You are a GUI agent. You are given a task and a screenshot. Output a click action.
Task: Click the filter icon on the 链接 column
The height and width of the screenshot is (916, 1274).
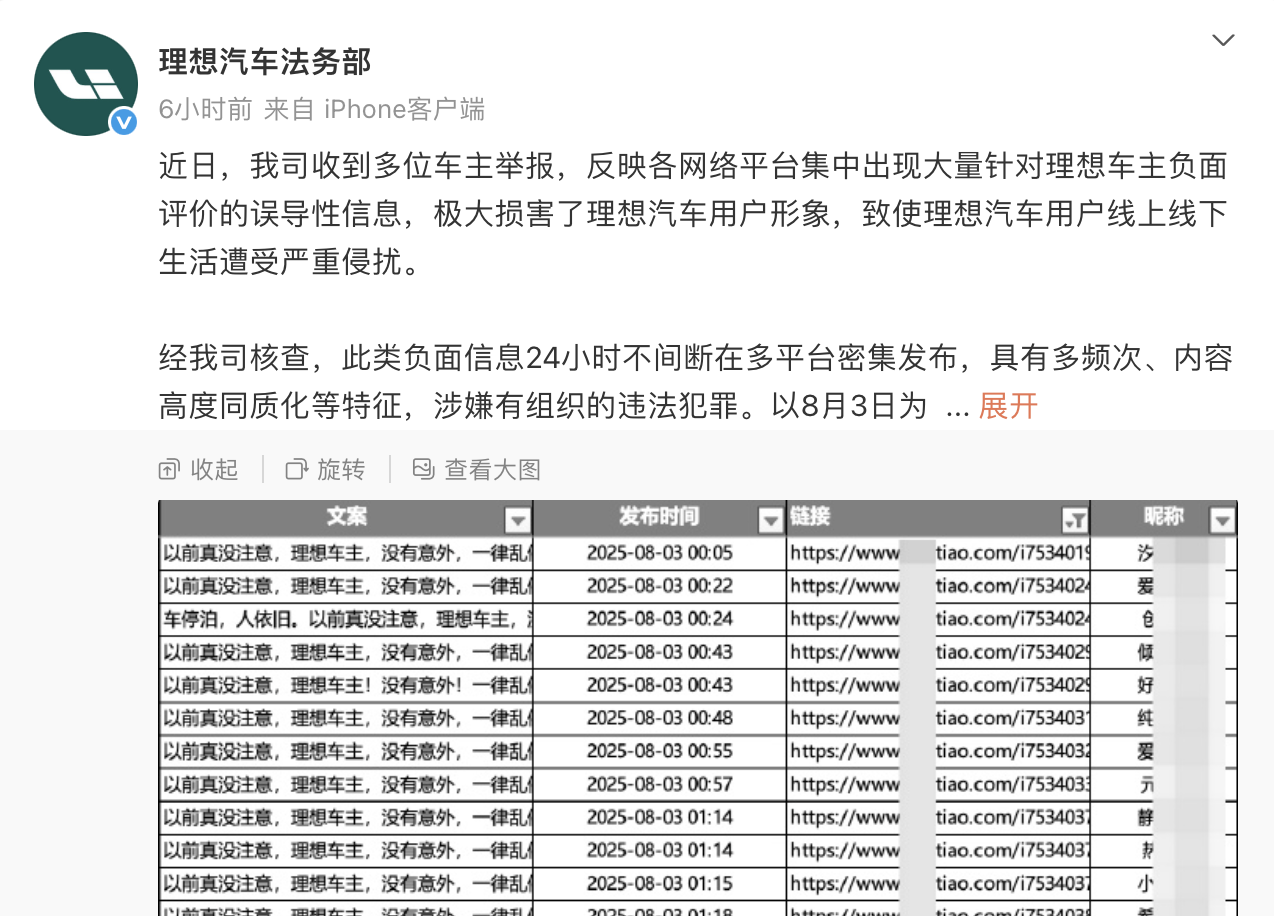pos(1073,520)
